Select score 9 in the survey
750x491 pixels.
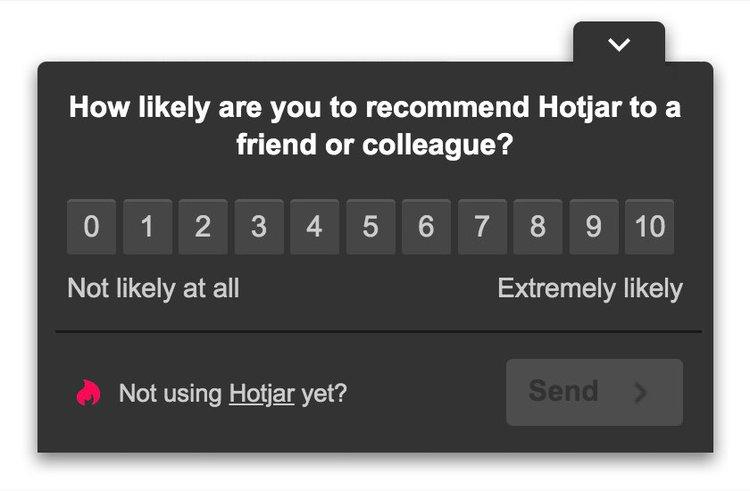[x=594, y=227]
